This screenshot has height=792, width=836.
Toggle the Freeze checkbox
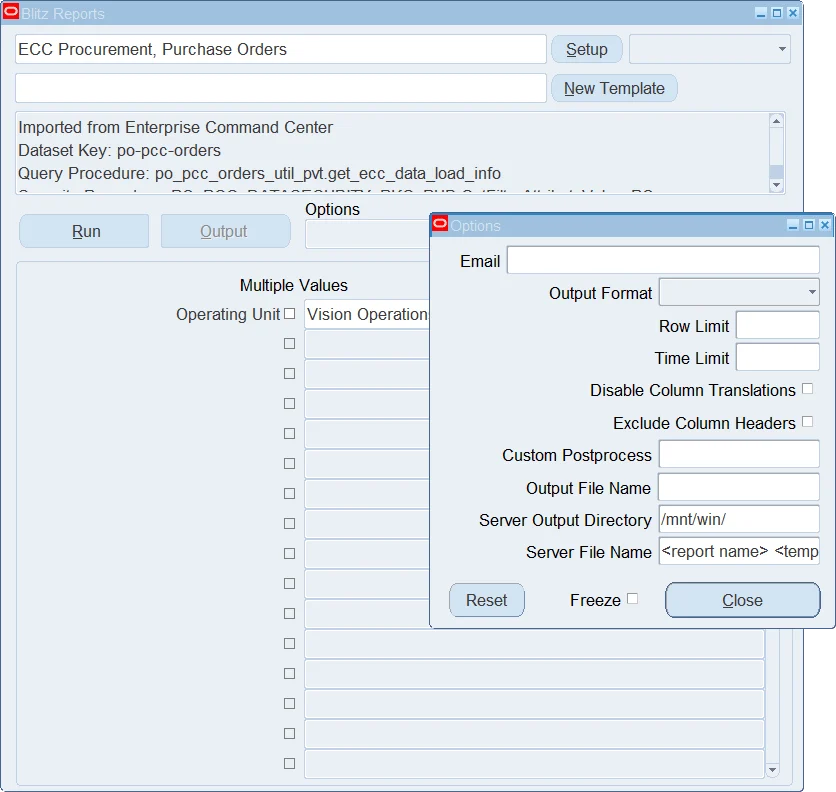point(632,599)
